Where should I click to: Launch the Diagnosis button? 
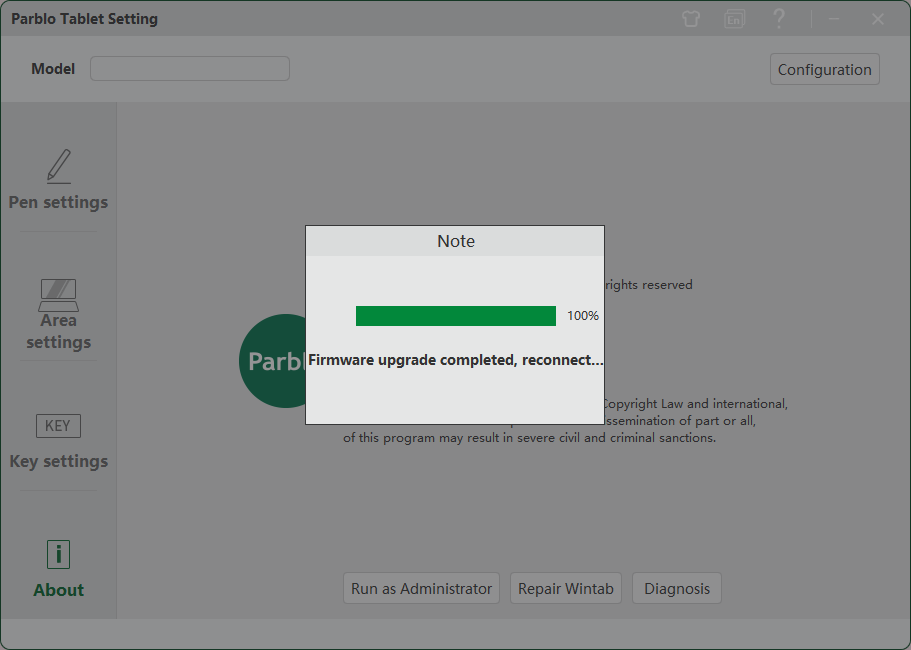coord(677,588)
